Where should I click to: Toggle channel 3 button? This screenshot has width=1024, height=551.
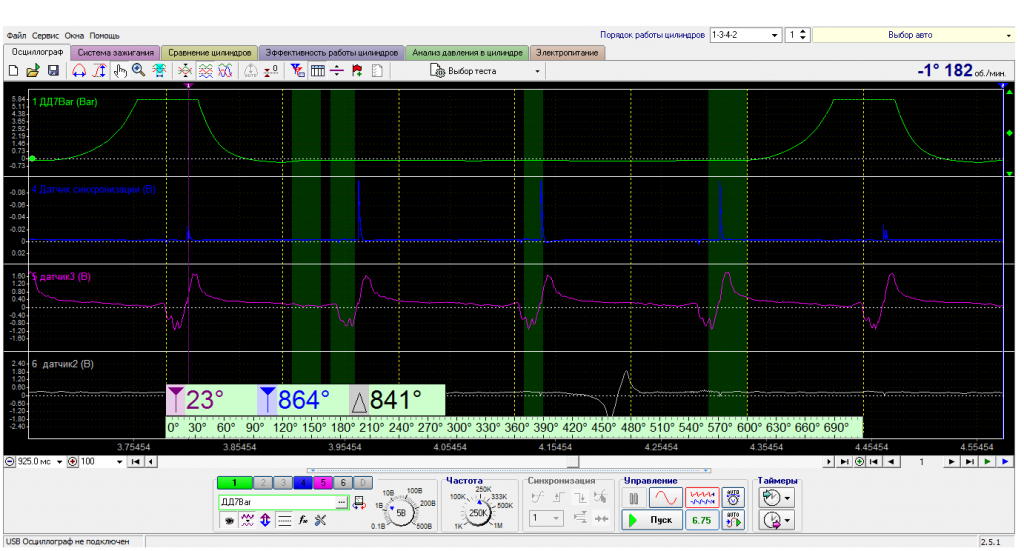click(x=283, y=483)
